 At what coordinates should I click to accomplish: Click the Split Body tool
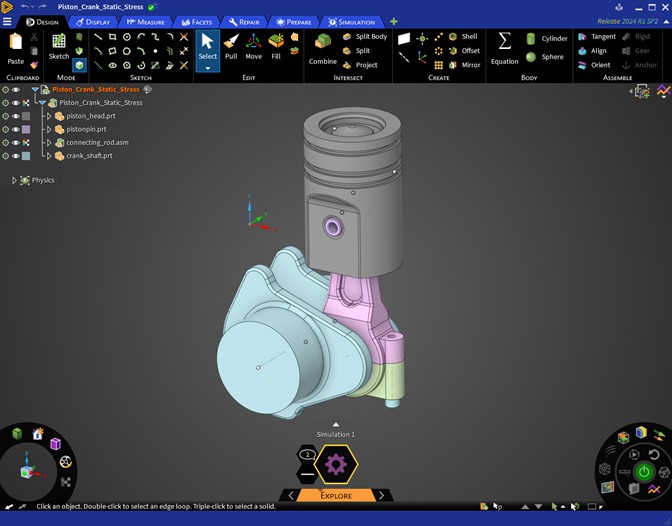click(x=365, y=36)
